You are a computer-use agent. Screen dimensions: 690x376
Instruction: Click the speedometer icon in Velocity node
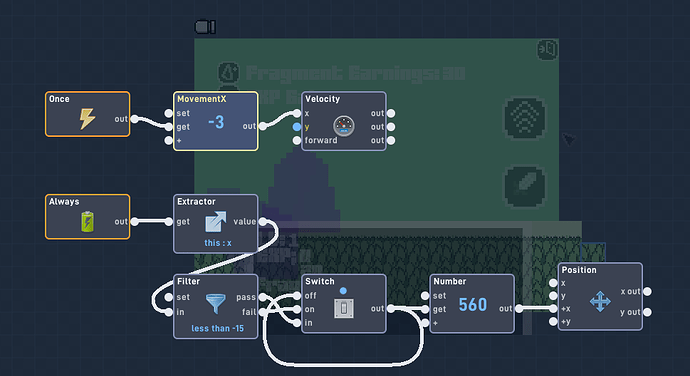(x=344, y=126)
